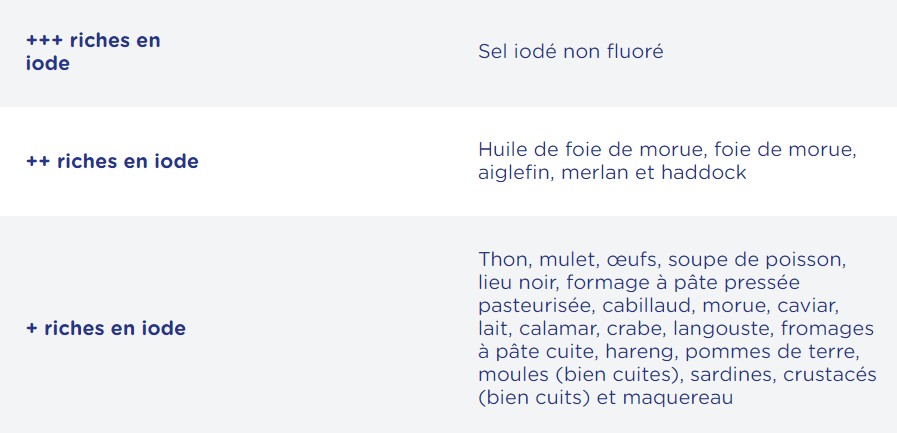Click the '+++ riches en iode' row label

93,52
